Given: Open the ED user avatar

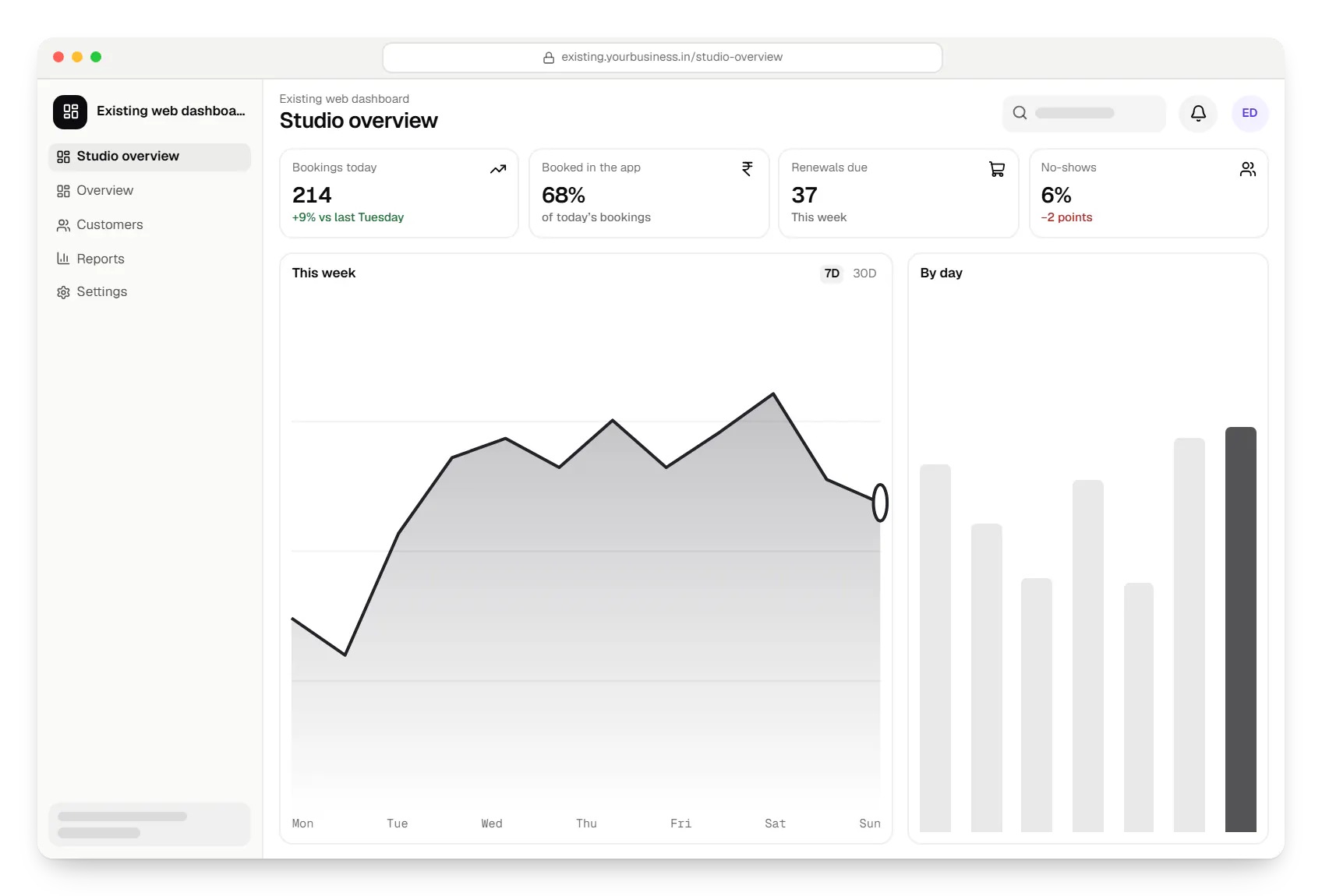Looking at the screenshot, I should [x=1250, y=113].
